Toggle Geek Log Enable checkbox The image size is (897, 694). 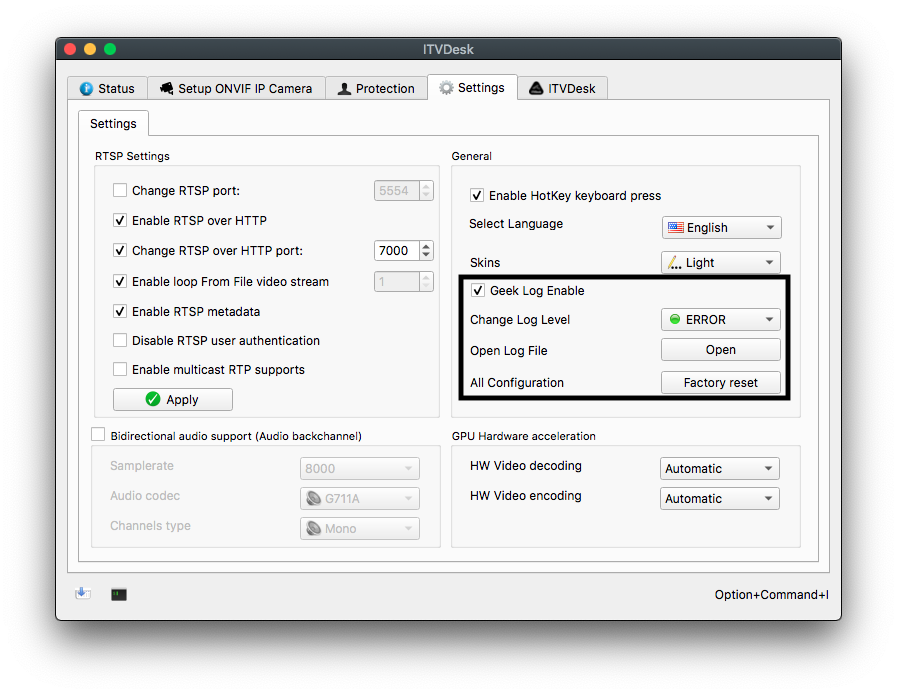coord(477,290)
